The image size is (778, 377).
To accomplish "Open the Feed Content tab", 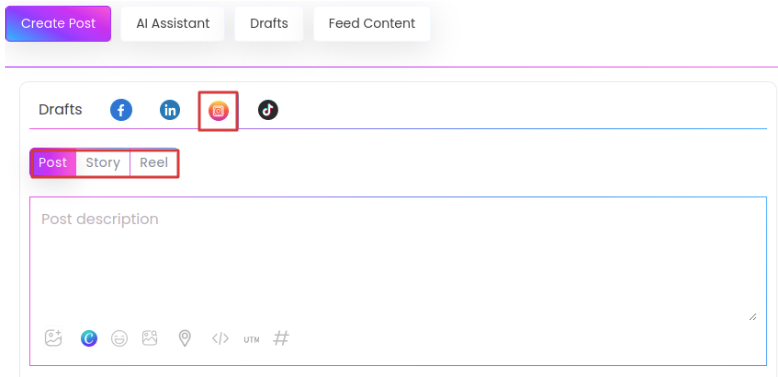I will click(x=372, y=24).
